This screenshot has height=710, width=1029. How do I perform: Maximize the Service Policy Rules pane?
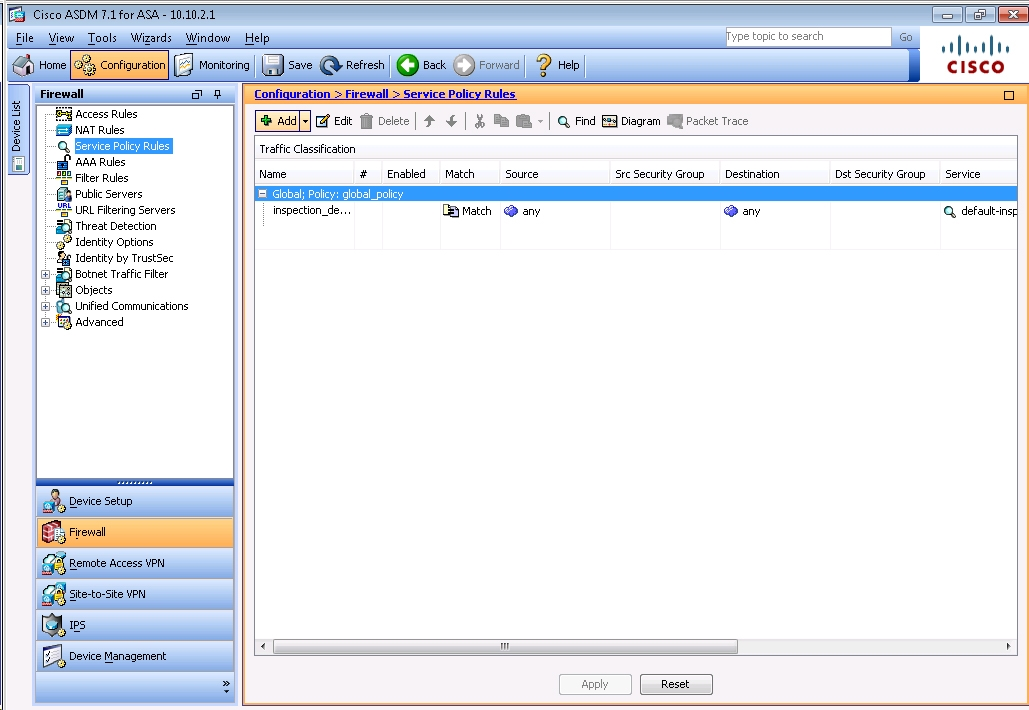(x=1009, y=95)
